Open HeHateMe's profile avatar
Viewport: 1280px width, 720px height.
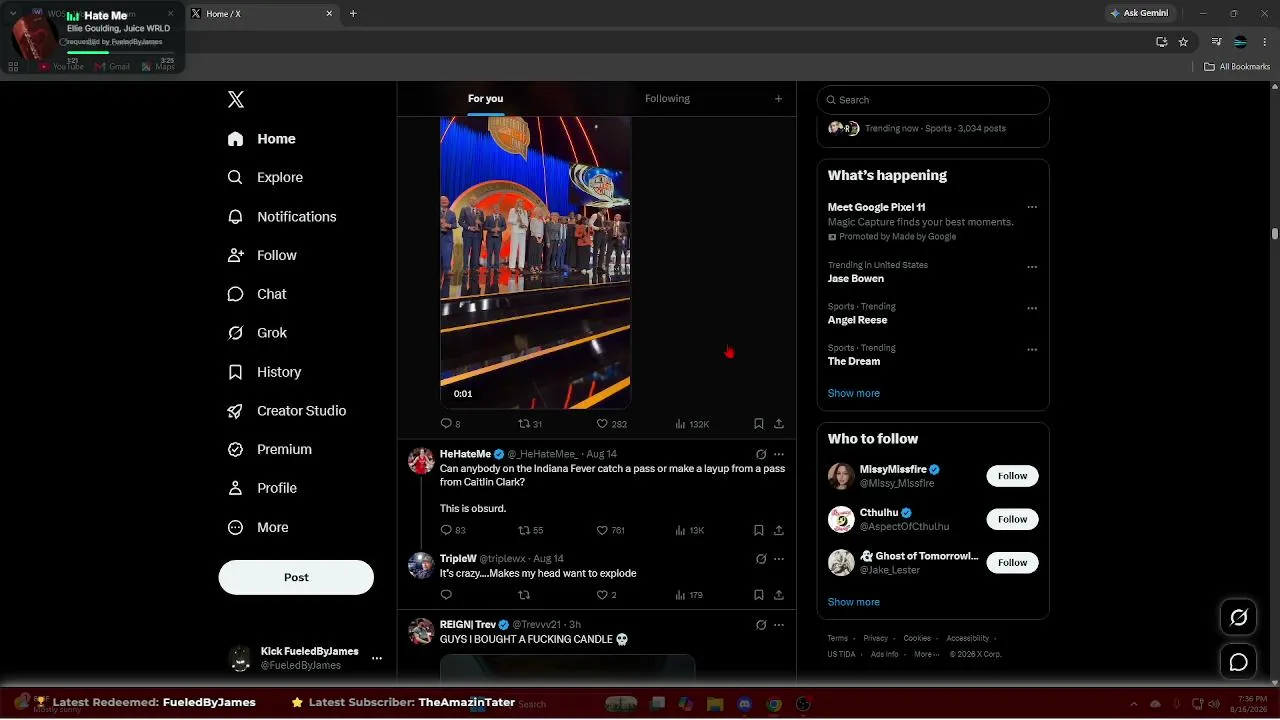pyautogui.click(x=421, y=461)
